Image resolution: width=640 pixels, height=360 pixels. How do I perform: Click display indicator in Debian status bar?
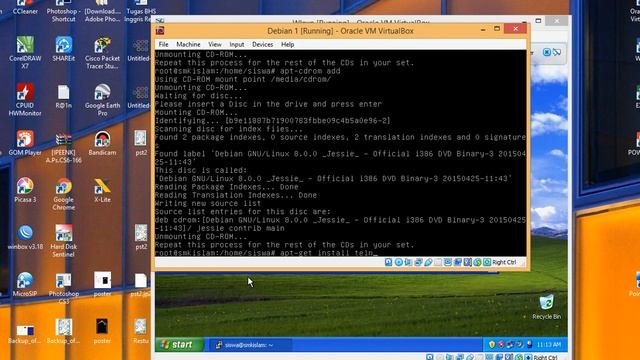click(x=448, y=262)
